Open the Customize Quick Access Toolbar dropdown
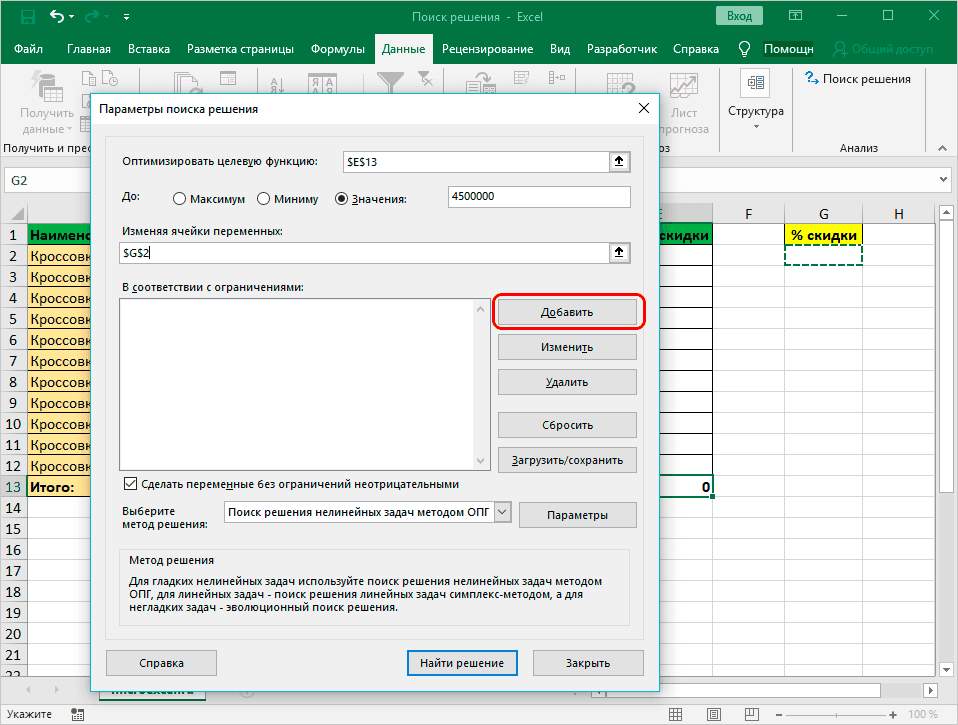 126,18
